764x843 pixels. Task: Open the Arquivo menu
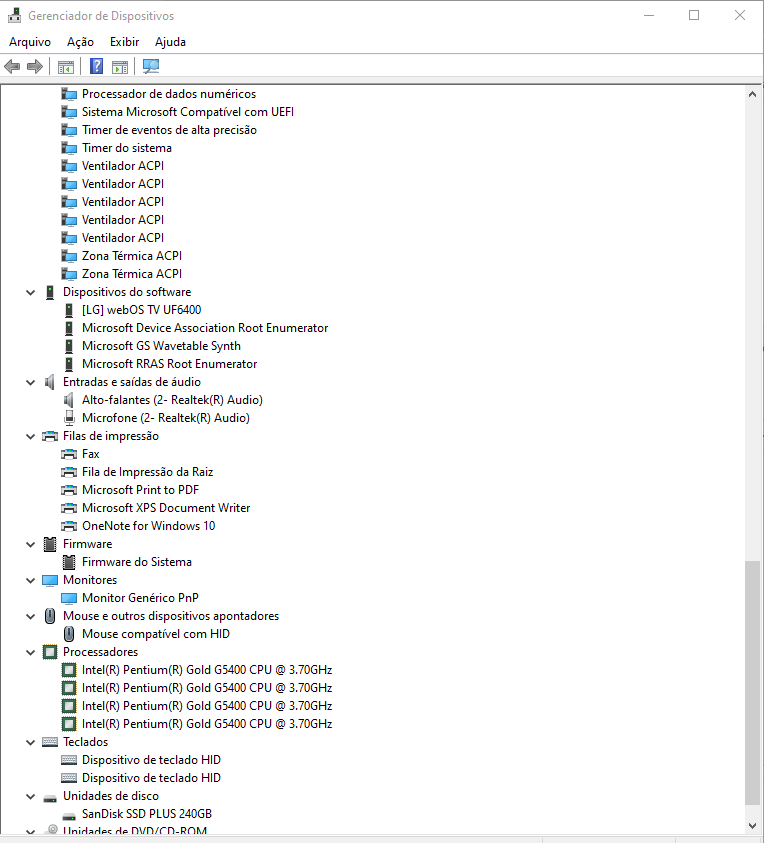[x=30, y=42]
